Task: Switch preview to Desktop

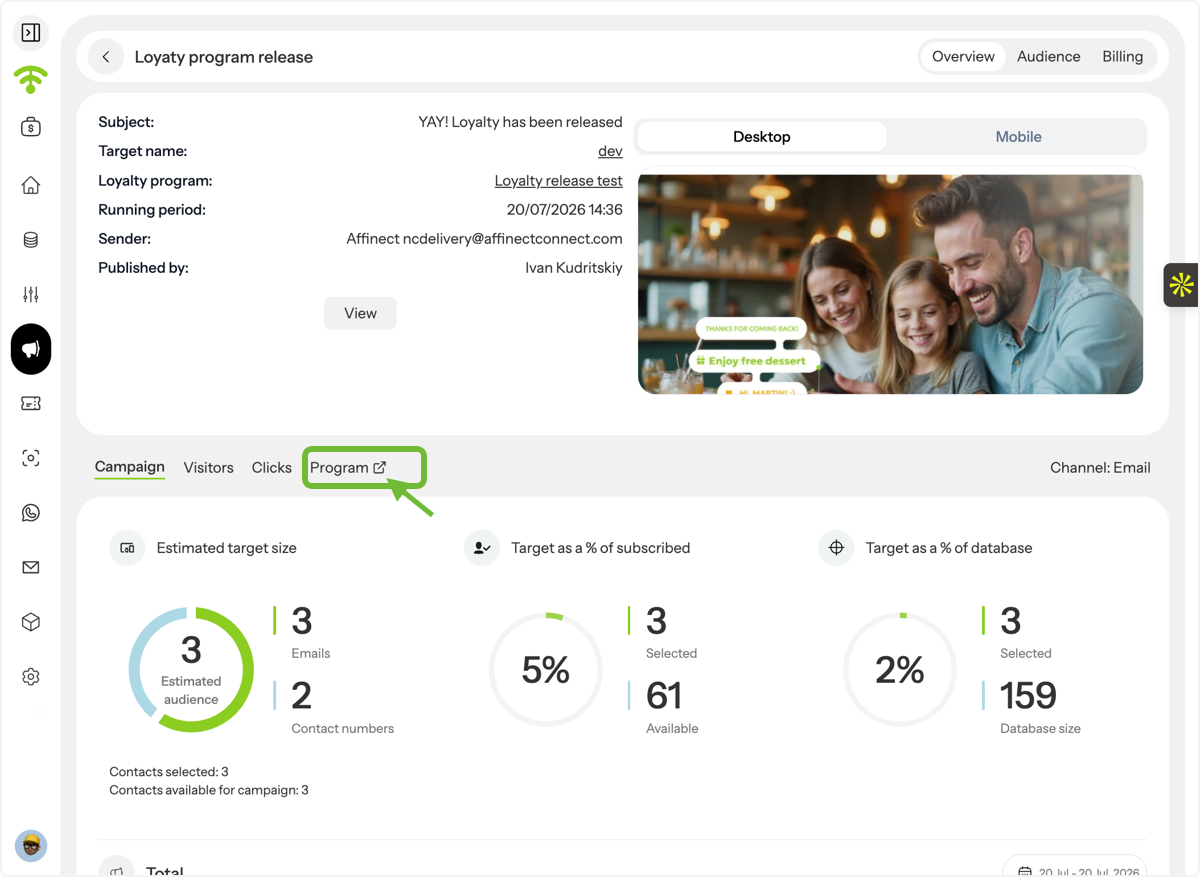Action: point(761,137)
